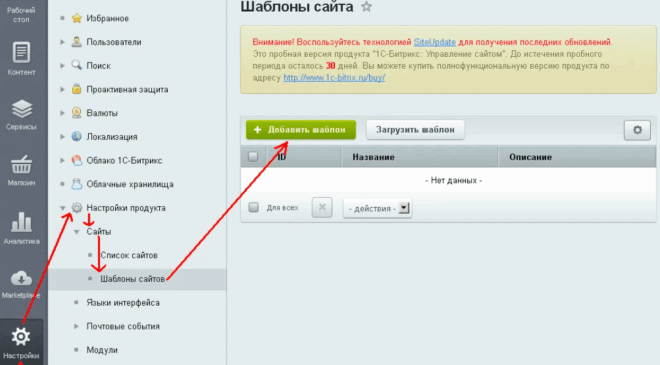Expand the Локализация tree node
The height and width of the screenshot is (365, 660).
pyautogui.click(x=62, y=136)
